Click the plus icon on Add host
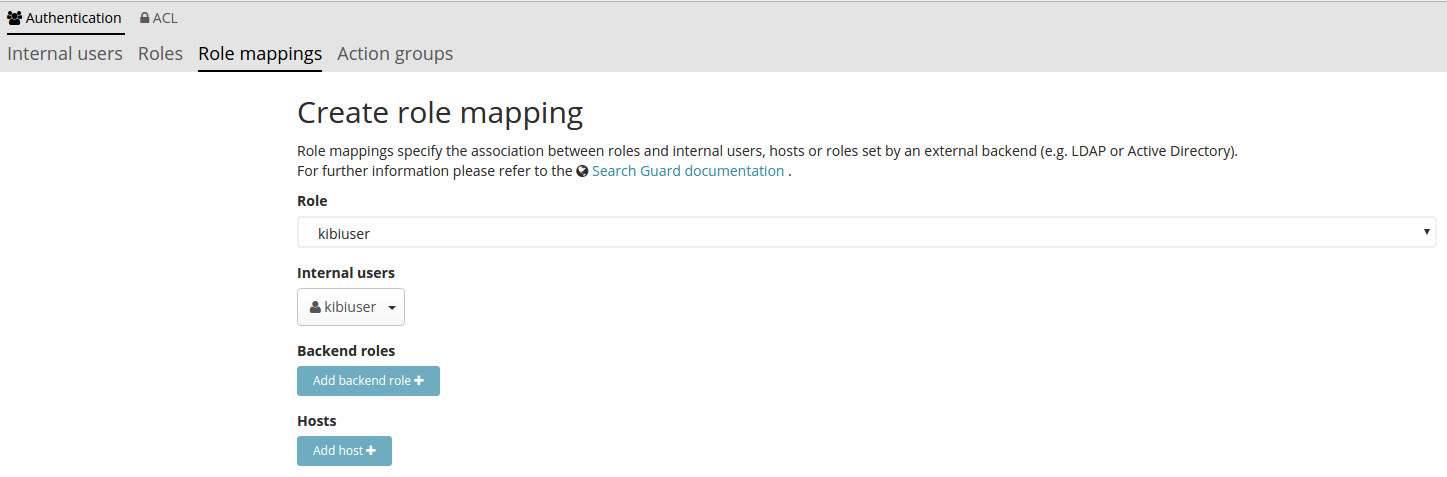 [371, 451]
